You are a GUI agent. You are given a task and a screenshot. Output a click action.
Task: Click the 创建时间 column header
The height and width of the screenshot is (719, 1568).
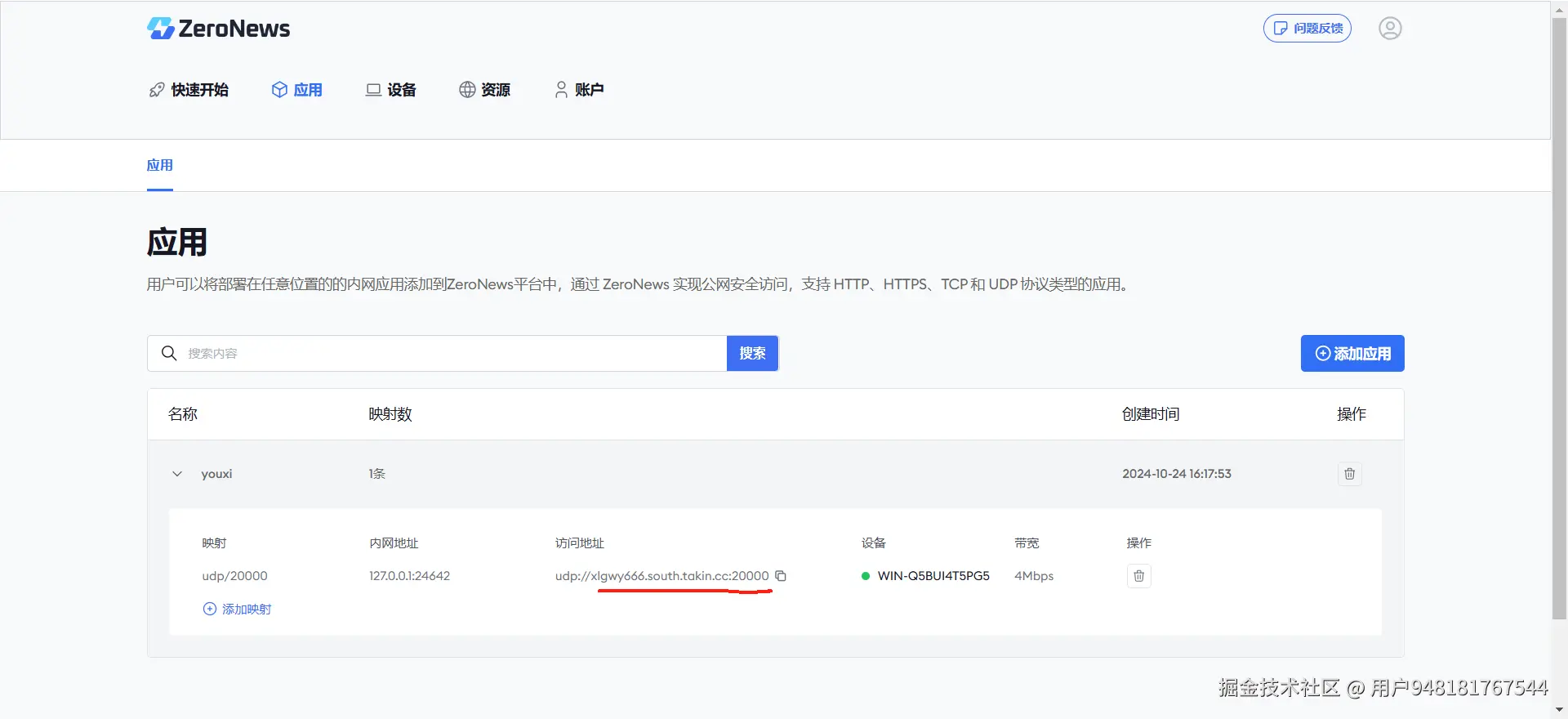(1151, 414)
